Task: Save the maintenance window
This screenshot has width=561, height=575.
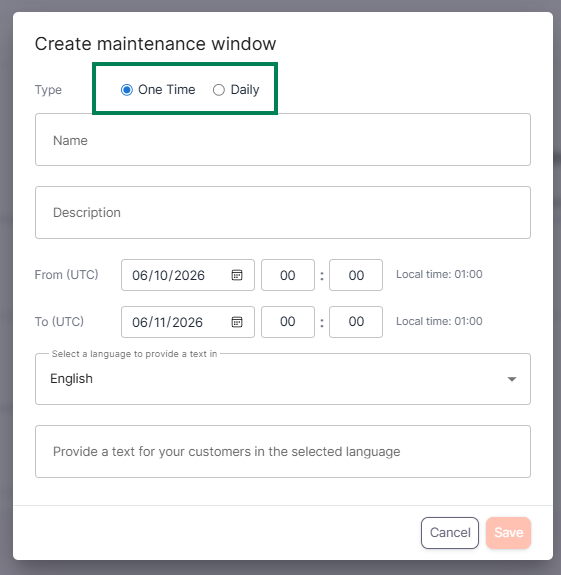Action: point(509,533)
